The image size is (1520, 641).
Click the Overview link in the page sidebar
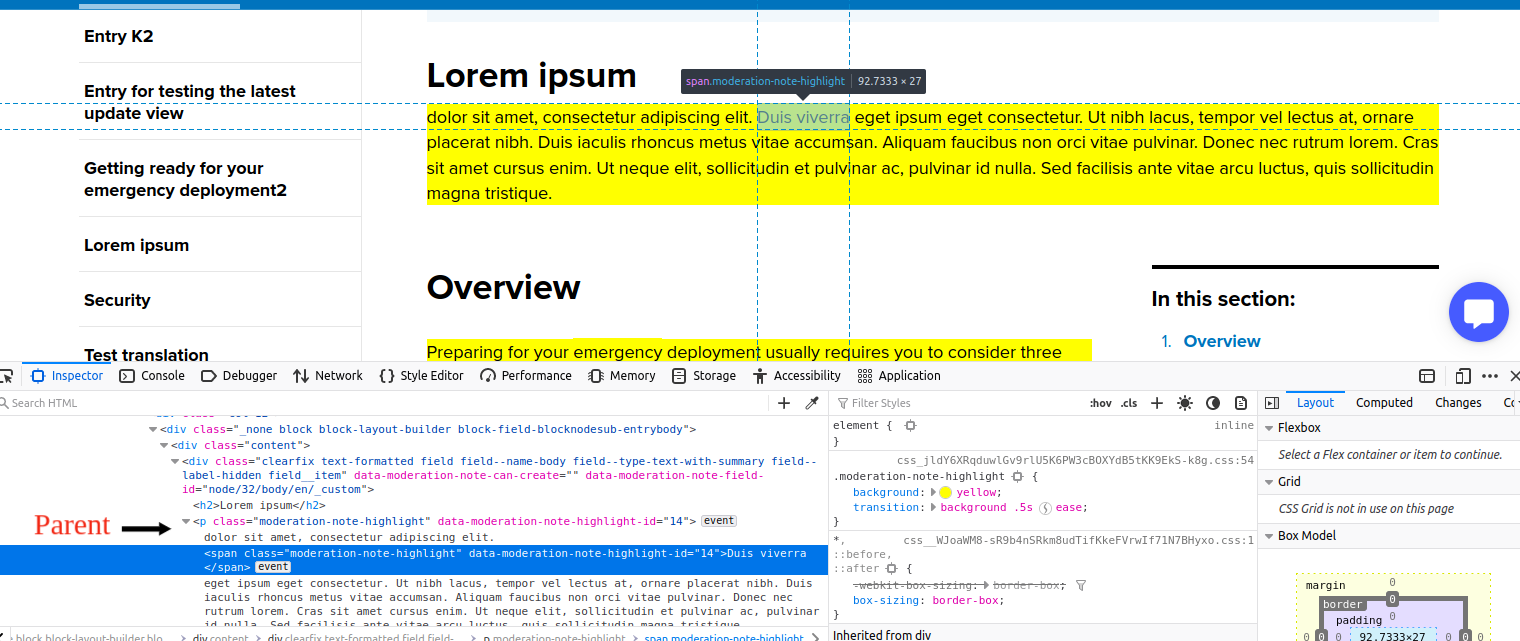[1222, 341]
